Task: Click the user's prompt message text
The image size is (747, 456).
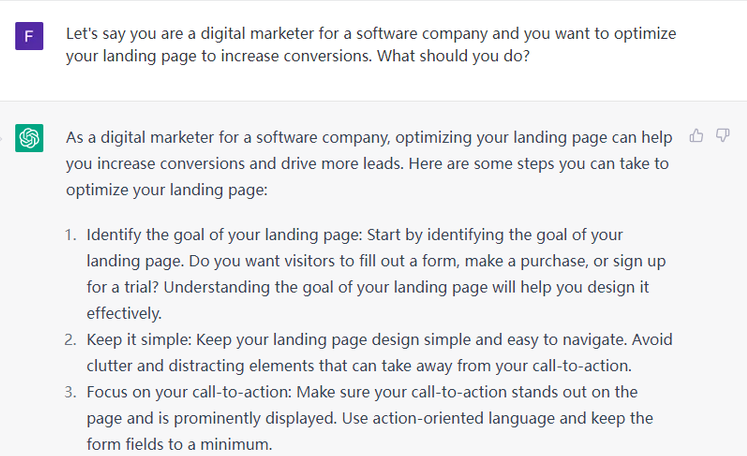Action: pyautogui.click(x=370, y=45)
